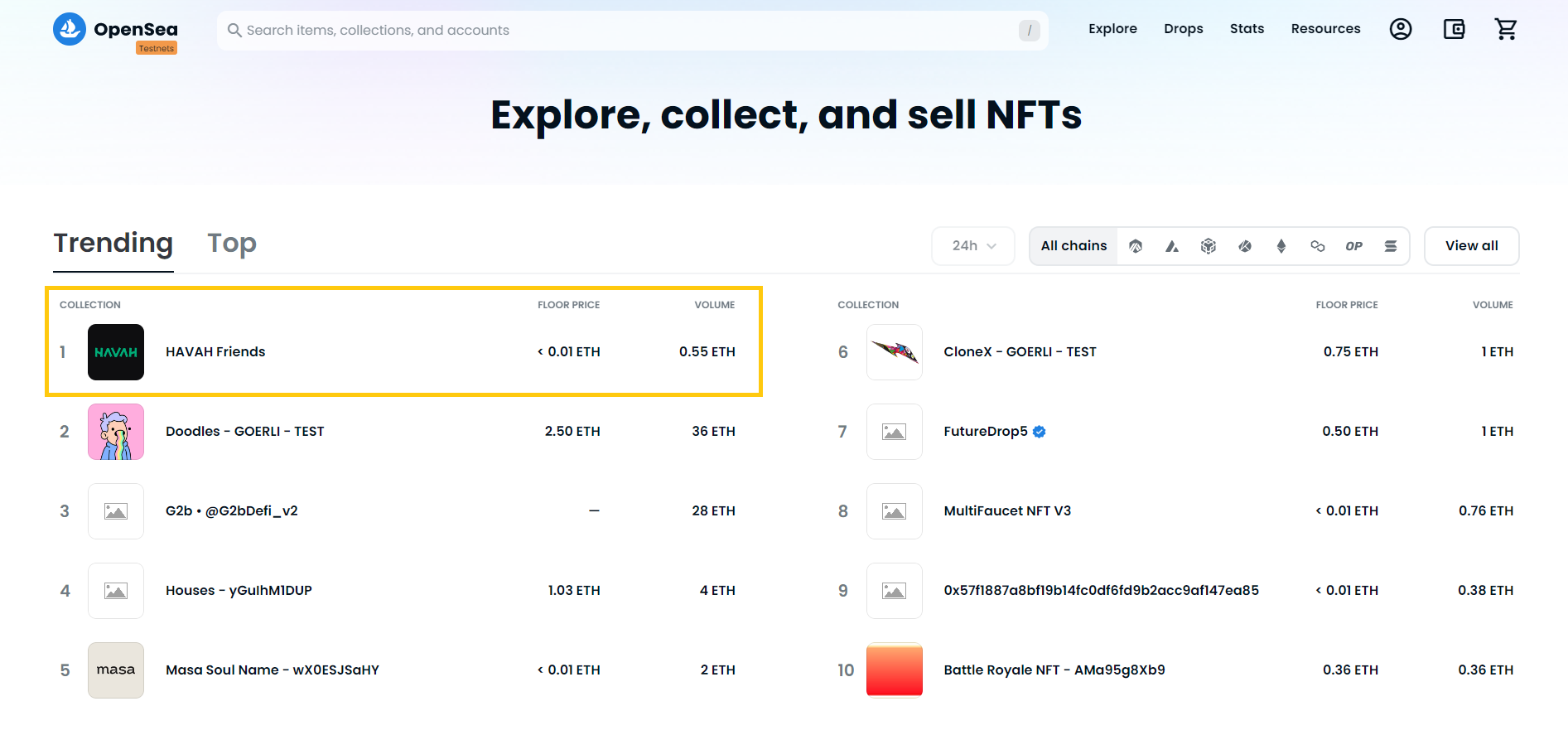Switch to the Trending tab
The image size is (1568, 735).
113,244
